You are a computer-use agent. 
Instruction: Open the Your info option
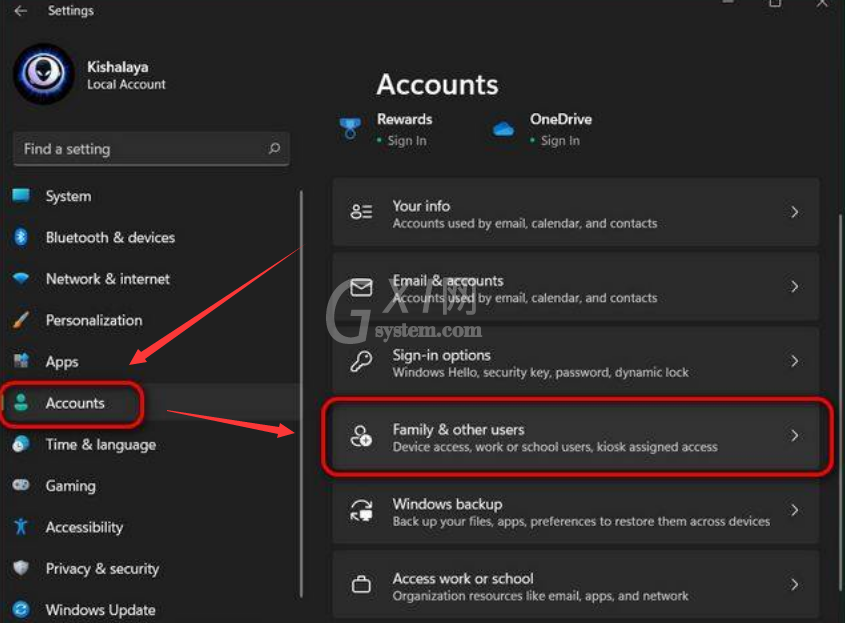[576, 212]
